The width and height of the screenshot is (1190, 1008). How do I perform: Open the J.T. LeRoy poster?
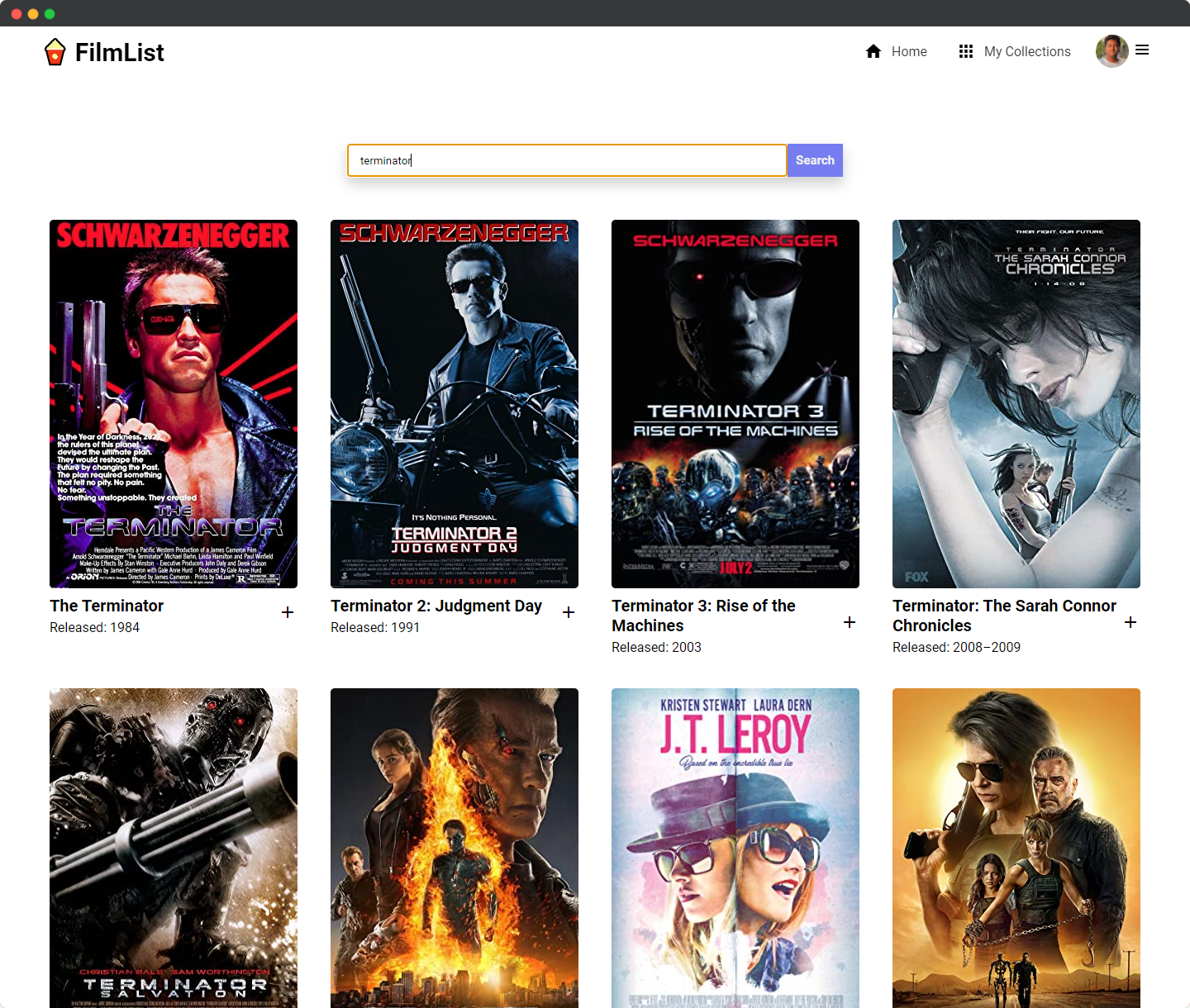(735, 848)
